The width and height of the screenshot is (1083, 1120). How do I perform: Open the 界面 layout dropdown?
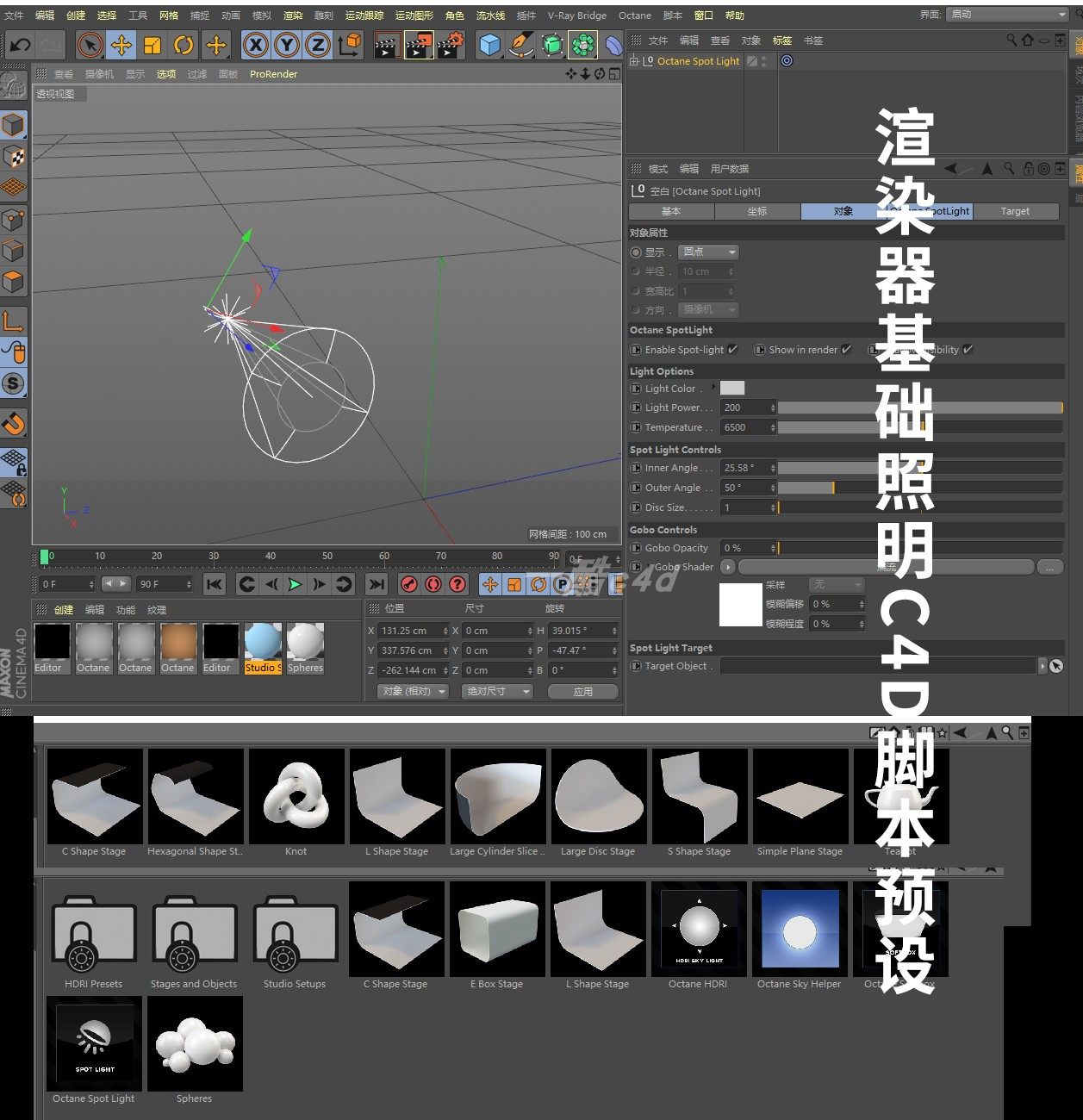[x=1008, y=15]
